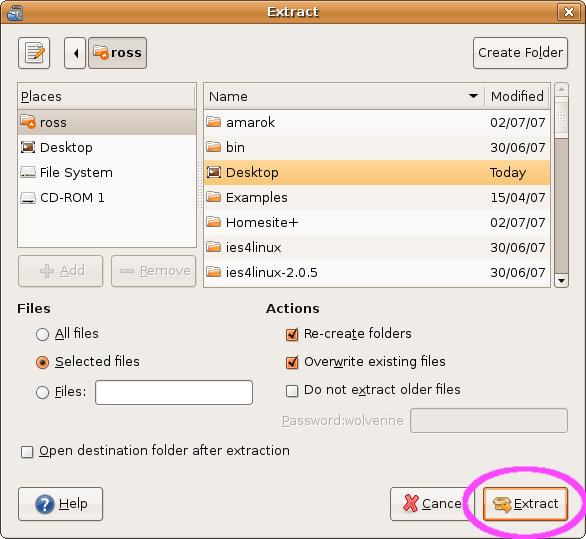Click the Name column sort arrow
The image size is (586, 539).
[x=473, y=96]
